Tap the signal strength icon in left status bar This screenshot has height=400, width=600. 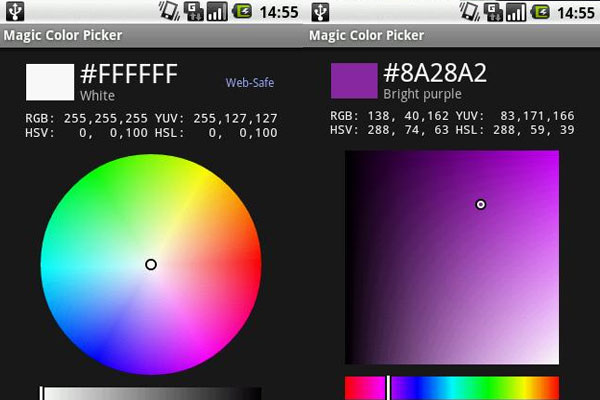217,11
